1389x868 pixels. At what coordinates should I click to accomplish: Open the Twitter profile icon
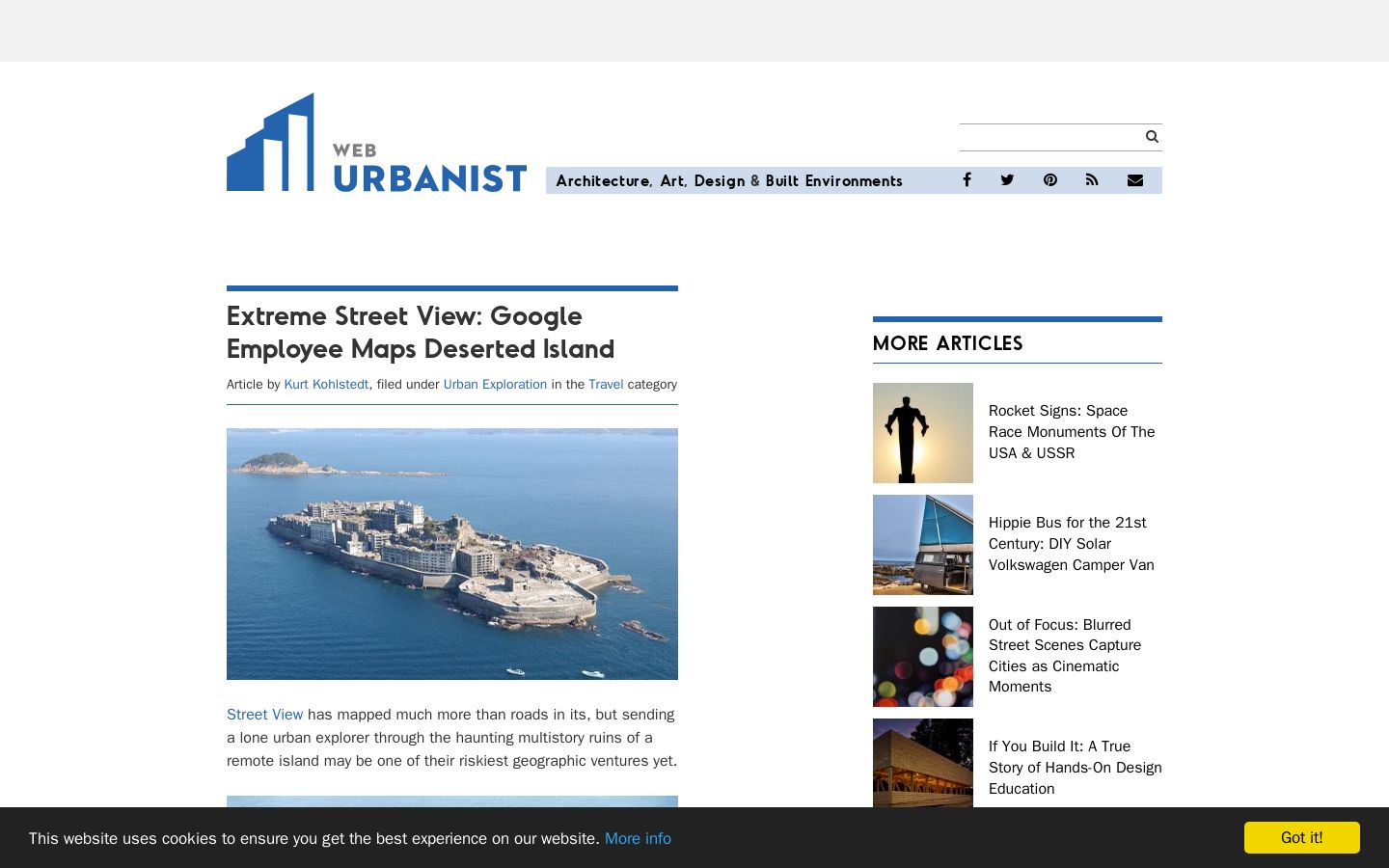(x=1007, y=180)
